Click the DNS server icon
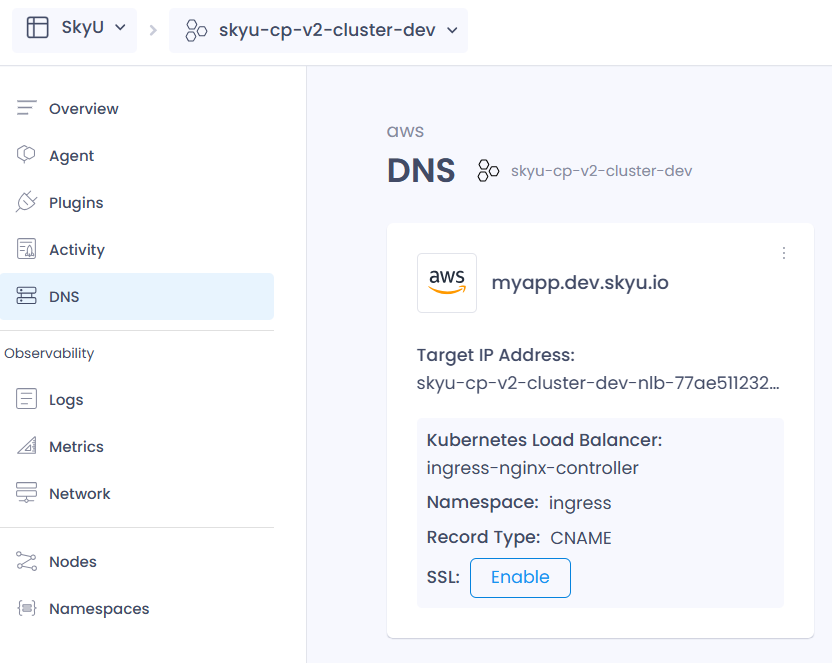 (x=27, y=295)
